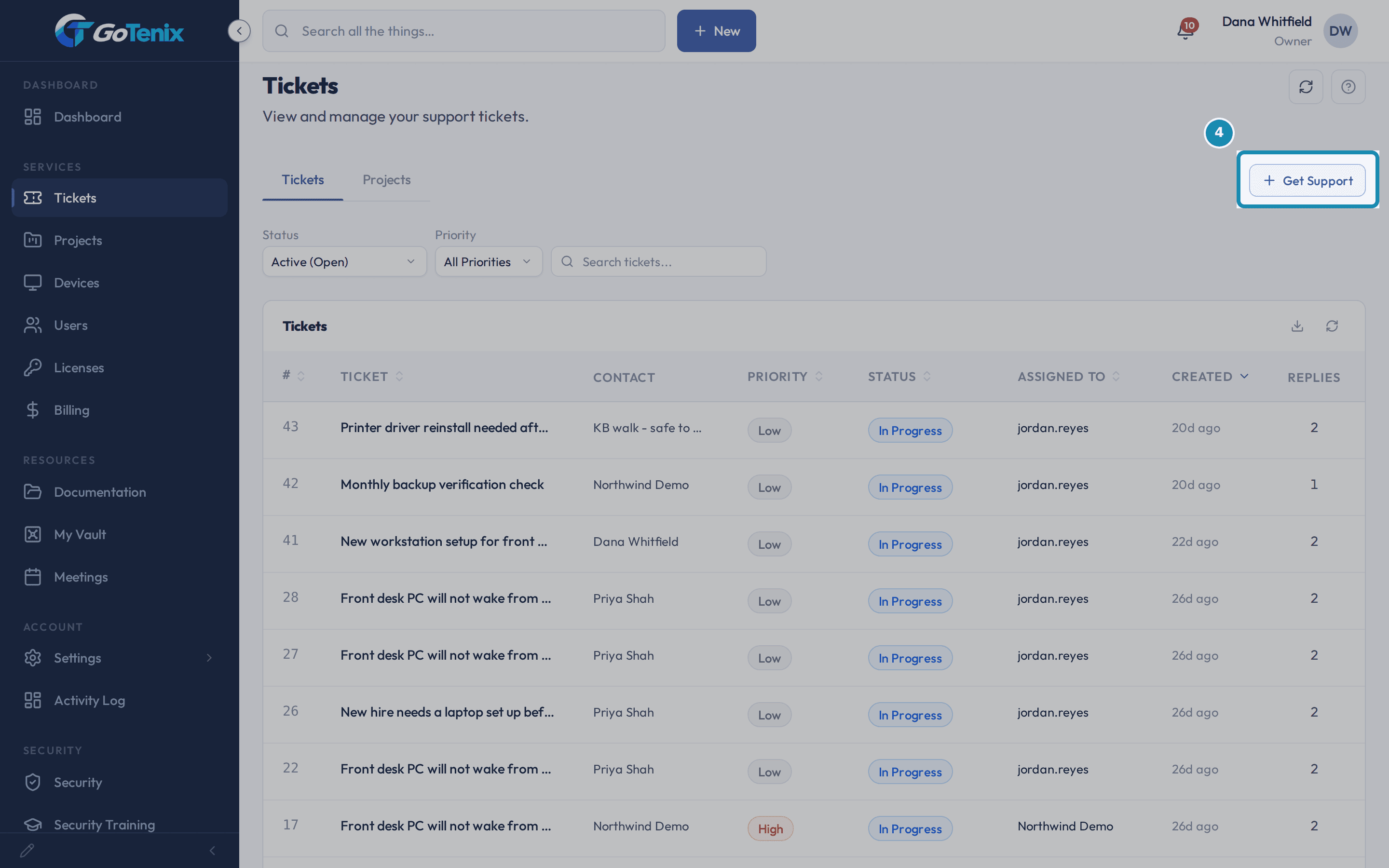The width and height of the screenshot is (1389, 868).
Task: Open ticket Monthly backup verification check
Action: tap(441, 485)
